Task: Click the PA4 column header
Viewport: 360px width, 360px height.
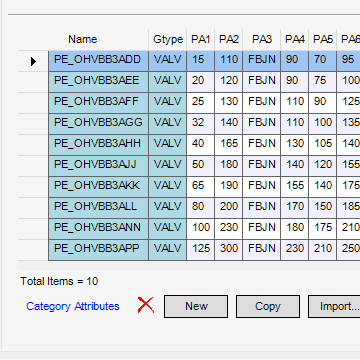Action: tap(295, 39)
